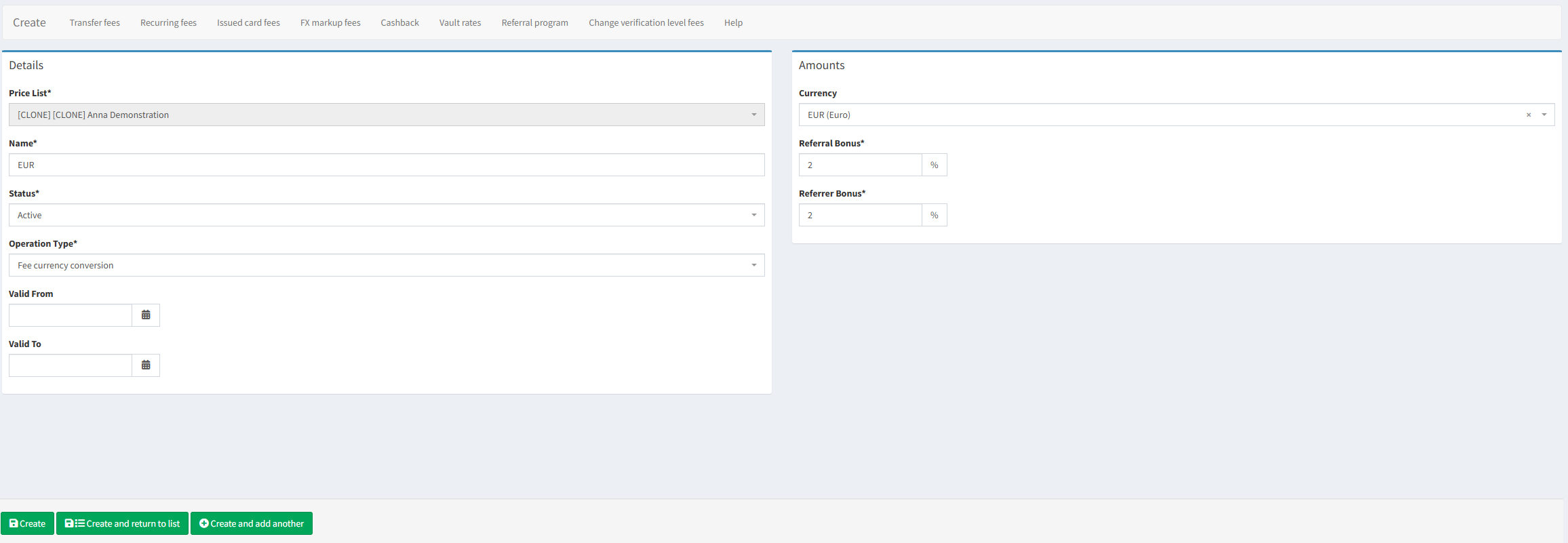Click Create and add another
The height and width of the screenshot is (543, 1568).
[x=252, y=523]
